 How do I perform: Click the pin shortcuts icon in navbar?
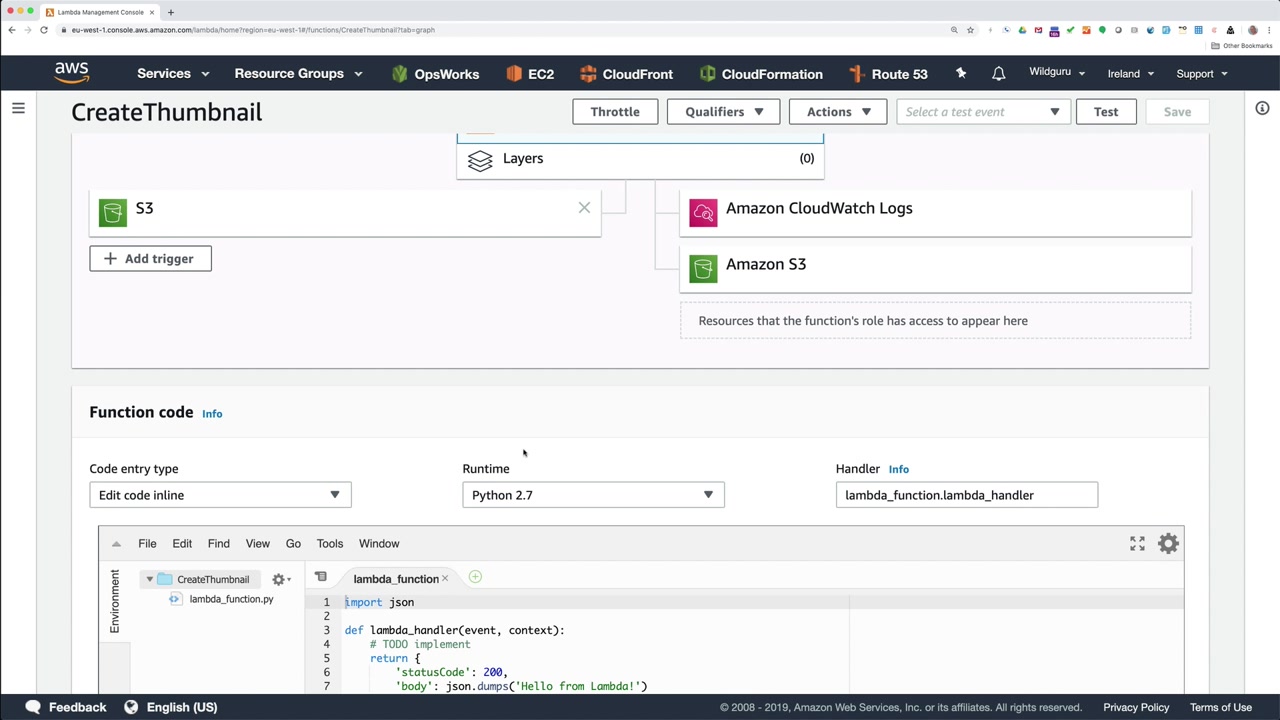click(961, 74)
